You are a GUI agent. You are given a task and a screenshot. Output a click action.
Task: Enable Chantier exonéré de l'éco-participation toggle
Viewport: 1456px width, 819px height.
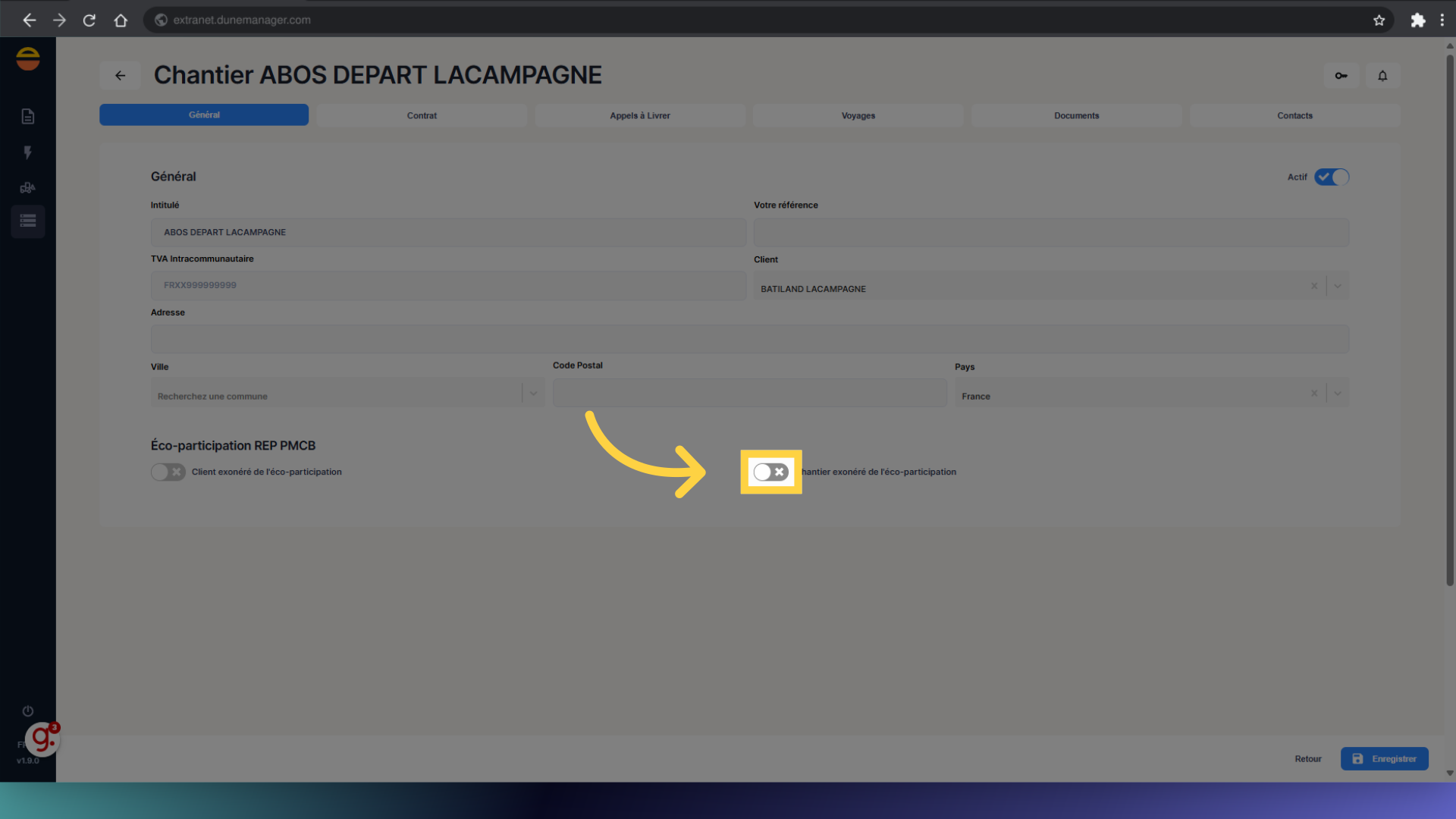pos(770,472)
